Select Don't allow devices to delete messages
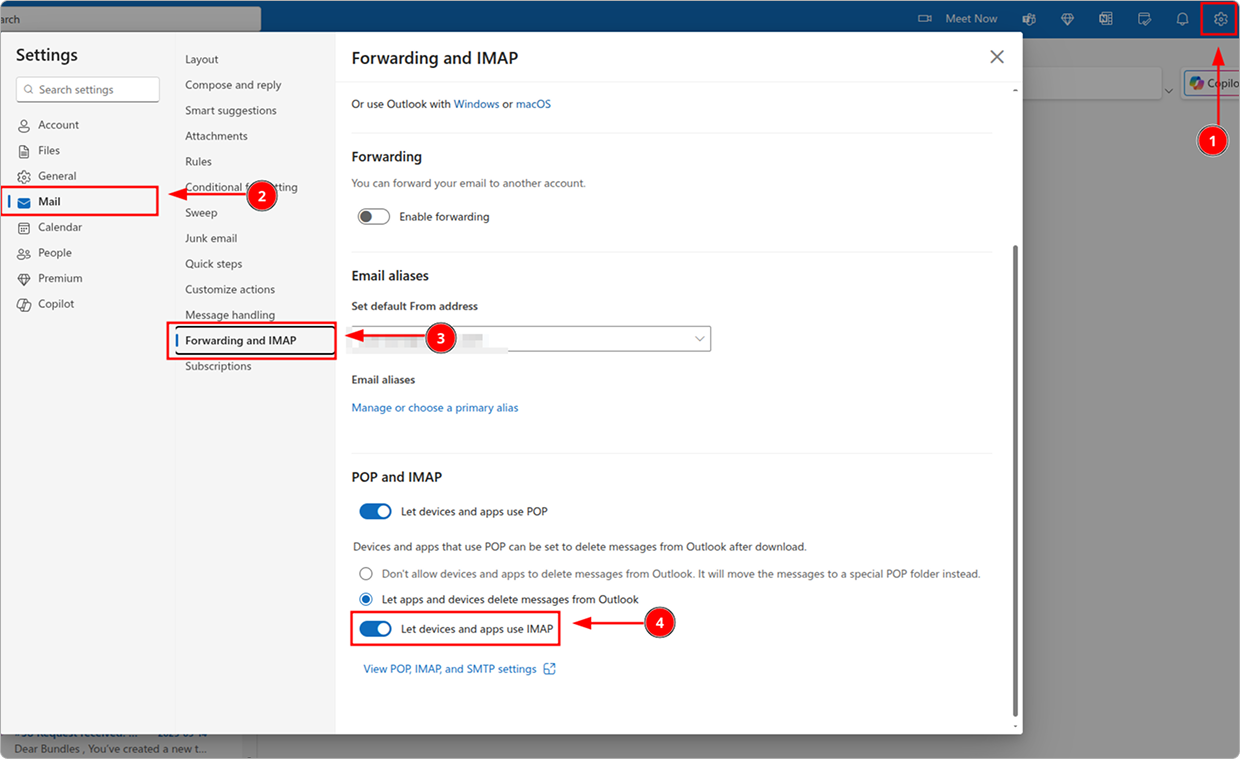 (366, 574)
